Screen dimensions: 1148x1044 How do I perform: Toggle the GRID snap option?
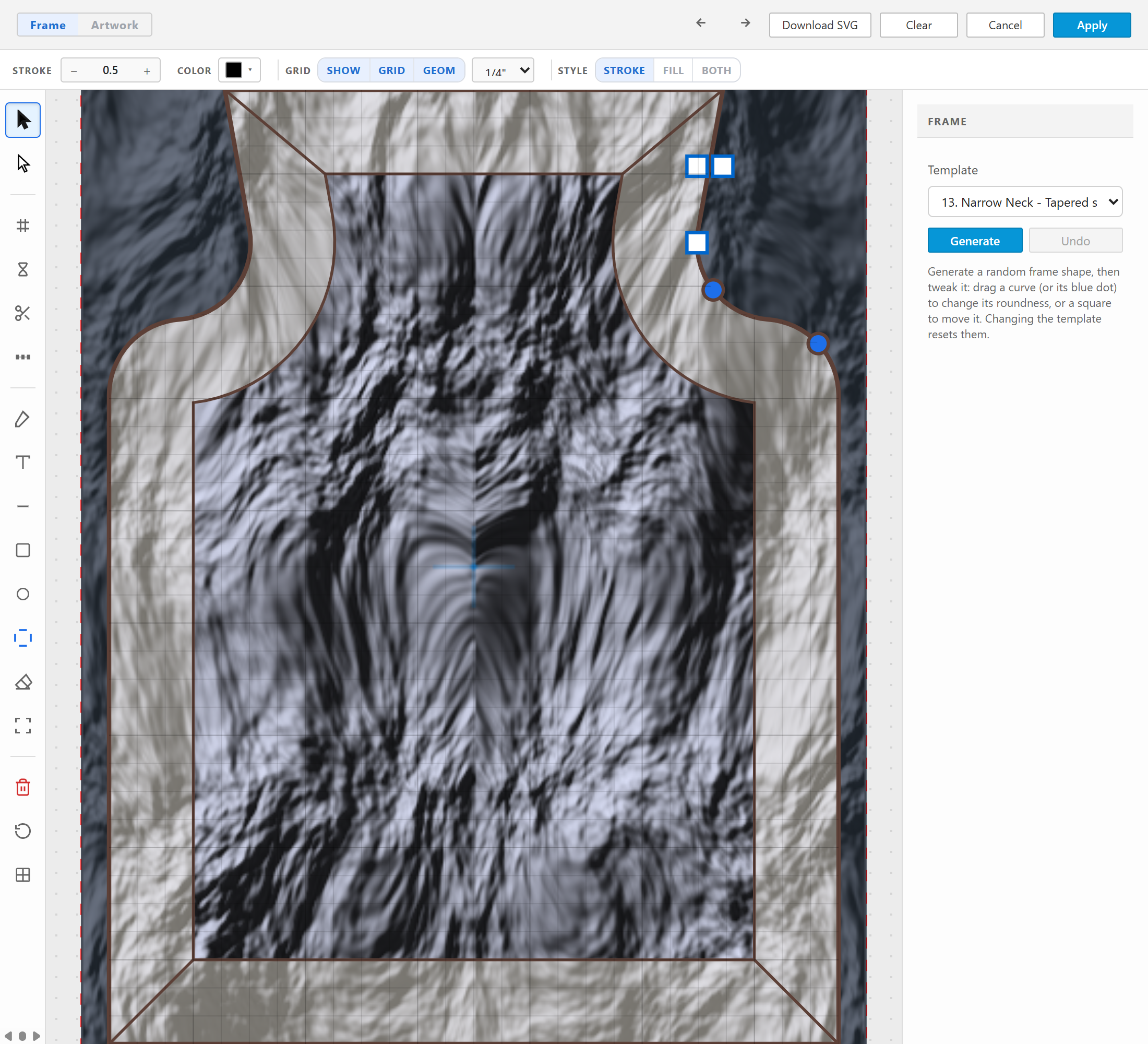point(392,70)
